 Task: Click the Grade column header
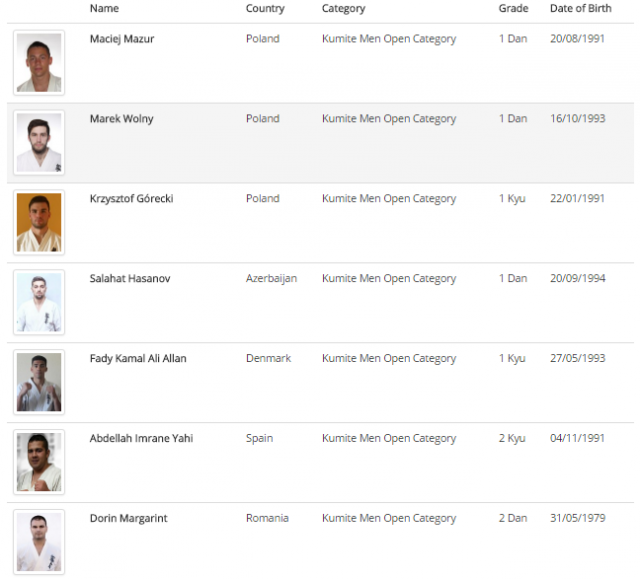tap(513, 9)
